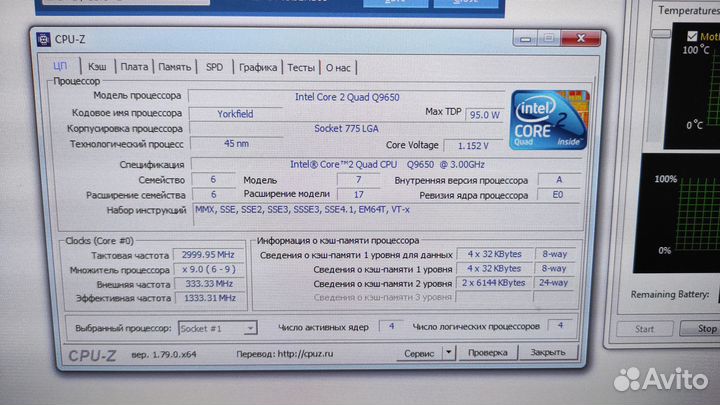Click the 24-way L2 cache associativity value
720x405 pixels.
tap(553, 283)
